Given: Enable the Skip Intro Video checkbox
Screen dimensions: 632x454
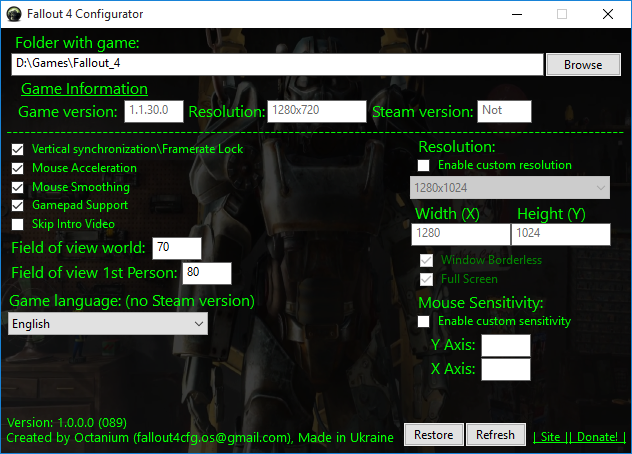Looking at the screenshot, I should tap(17, 224).
